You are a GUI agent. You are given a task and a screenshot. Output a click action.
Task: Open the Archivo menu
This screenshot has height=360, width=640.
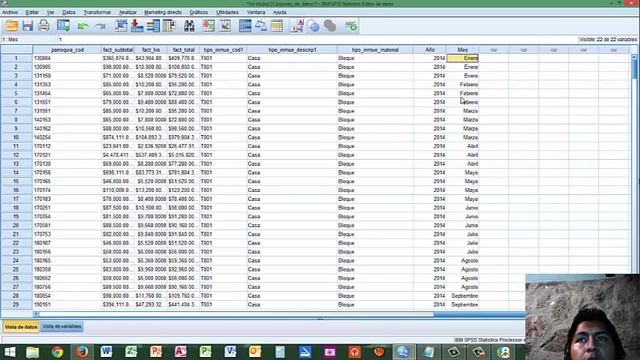tap(10, 12)
